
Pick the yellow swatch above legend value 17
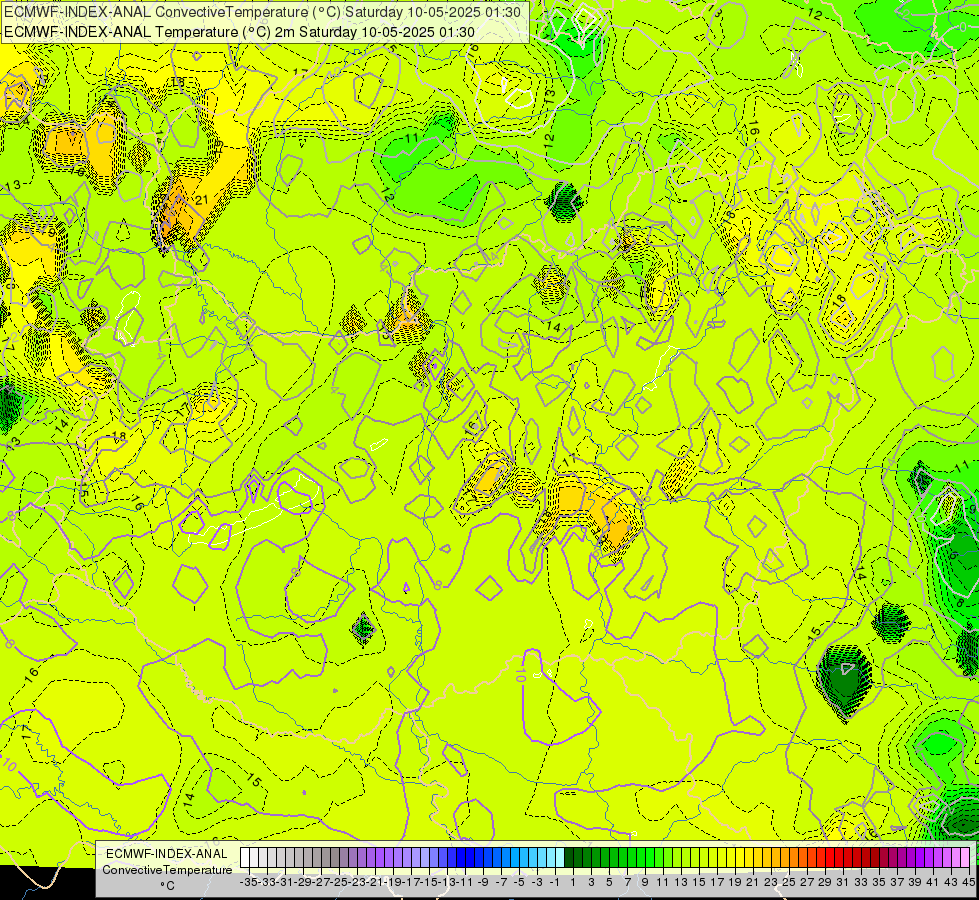pos(713,857)
